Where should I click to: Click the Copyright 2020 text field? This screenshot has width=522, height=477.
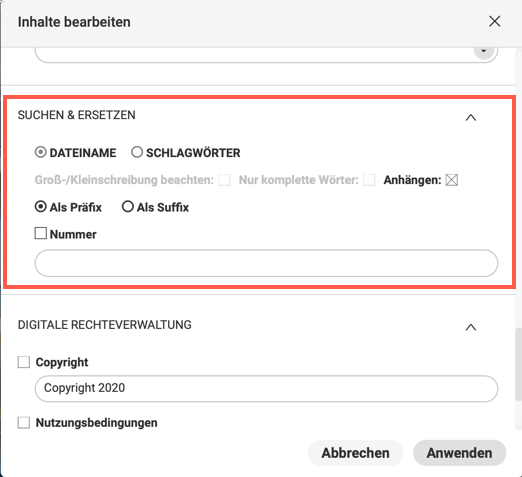tap(266, 388)
